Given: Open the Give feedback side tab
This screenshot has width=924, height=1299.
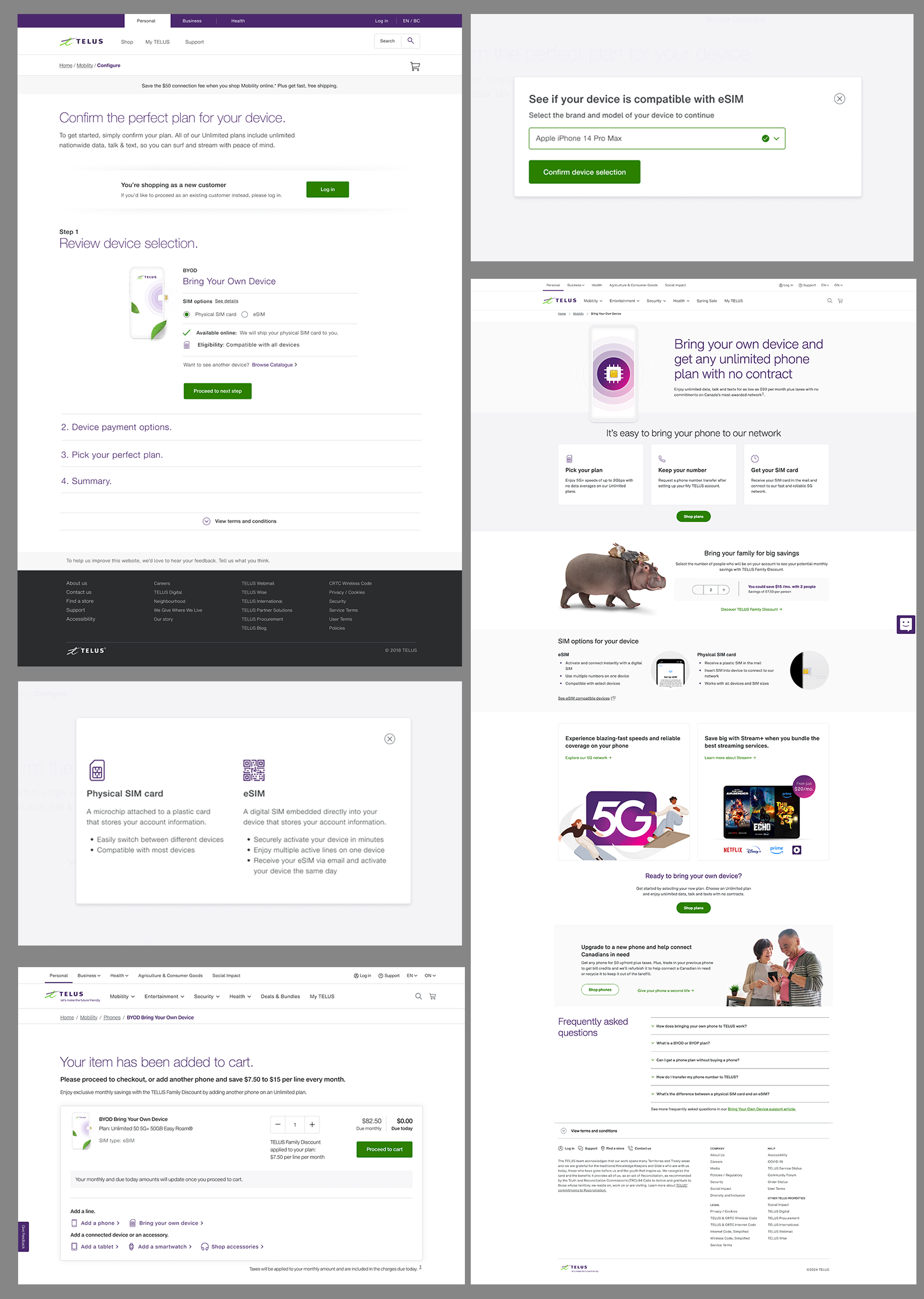Looking at the screenshot, I should (23, 1237).
